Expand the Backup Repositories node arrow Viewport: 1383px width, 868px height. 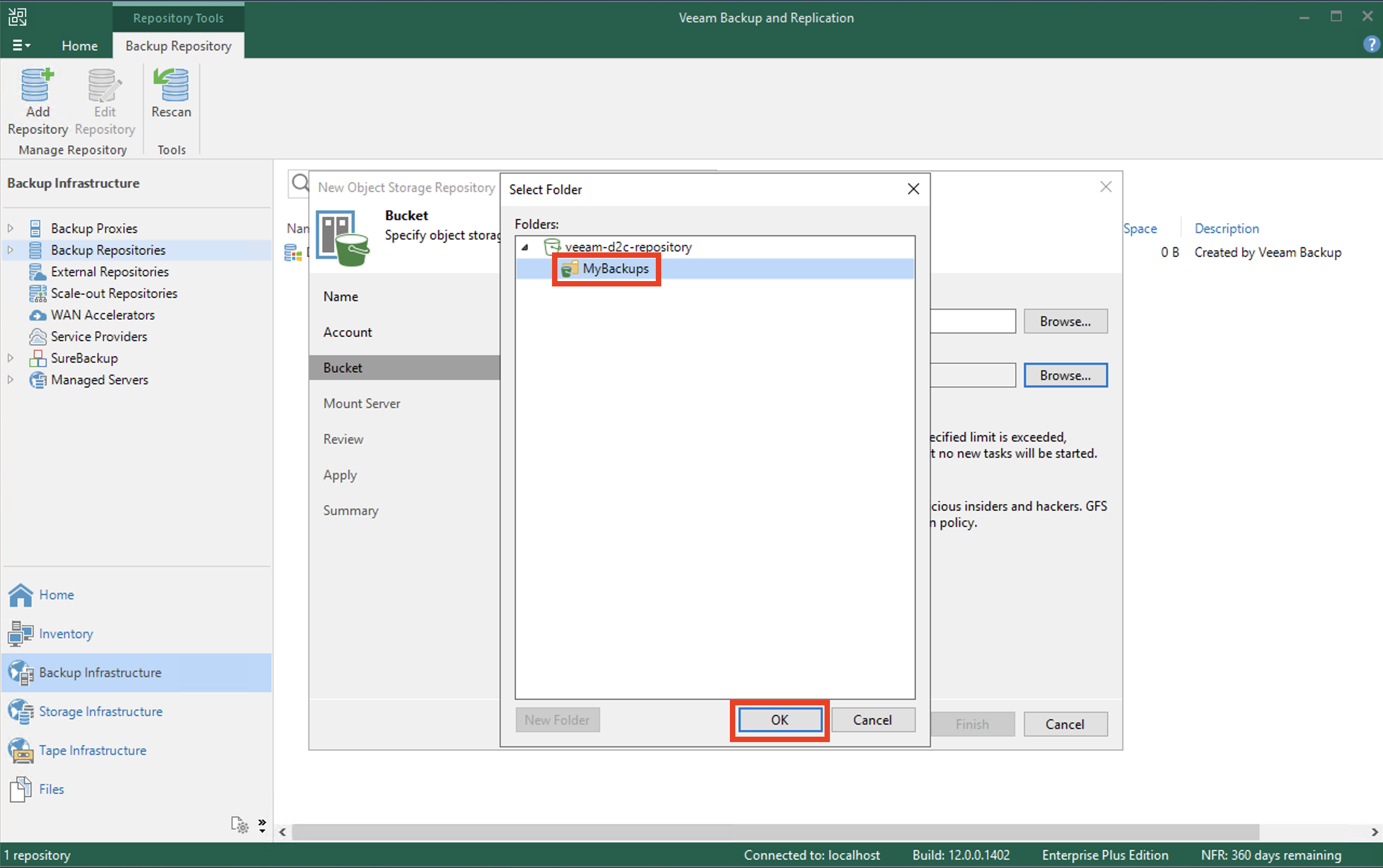(x=10, y=250)
